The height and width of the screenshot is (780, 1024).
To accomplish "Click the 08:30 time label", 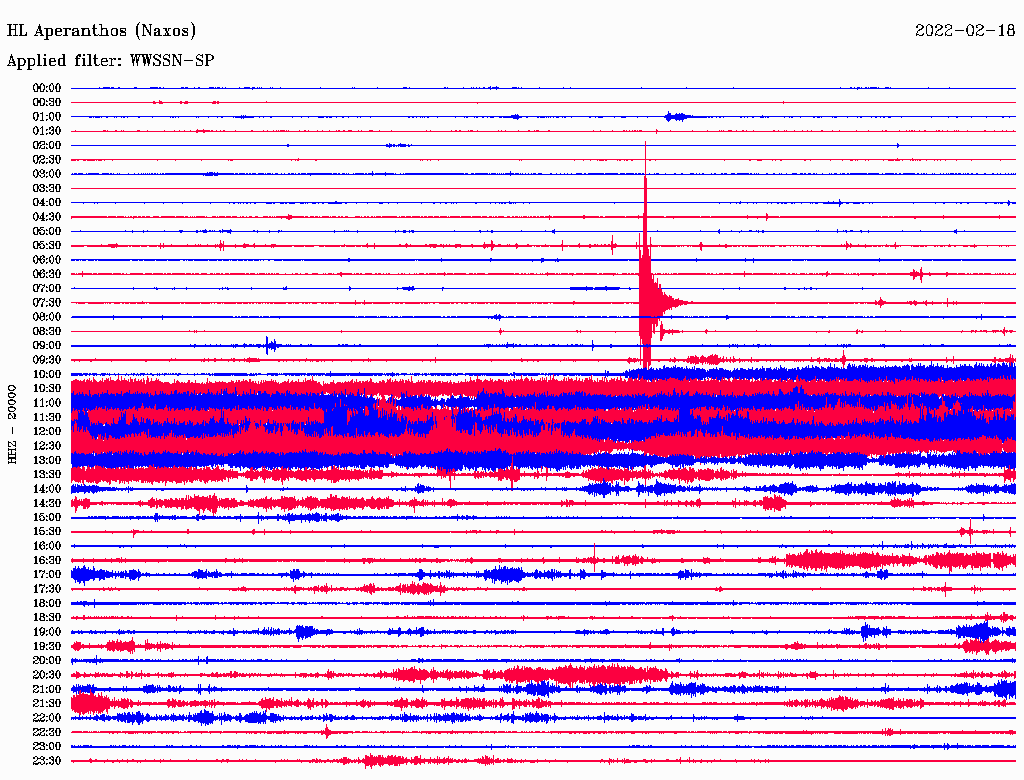I will coord(47,332).
